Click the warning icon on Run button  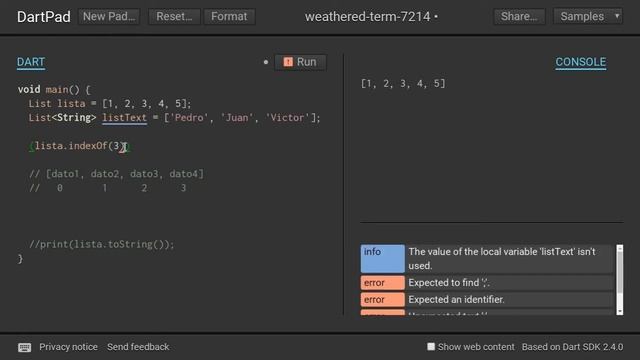[288, 62]
